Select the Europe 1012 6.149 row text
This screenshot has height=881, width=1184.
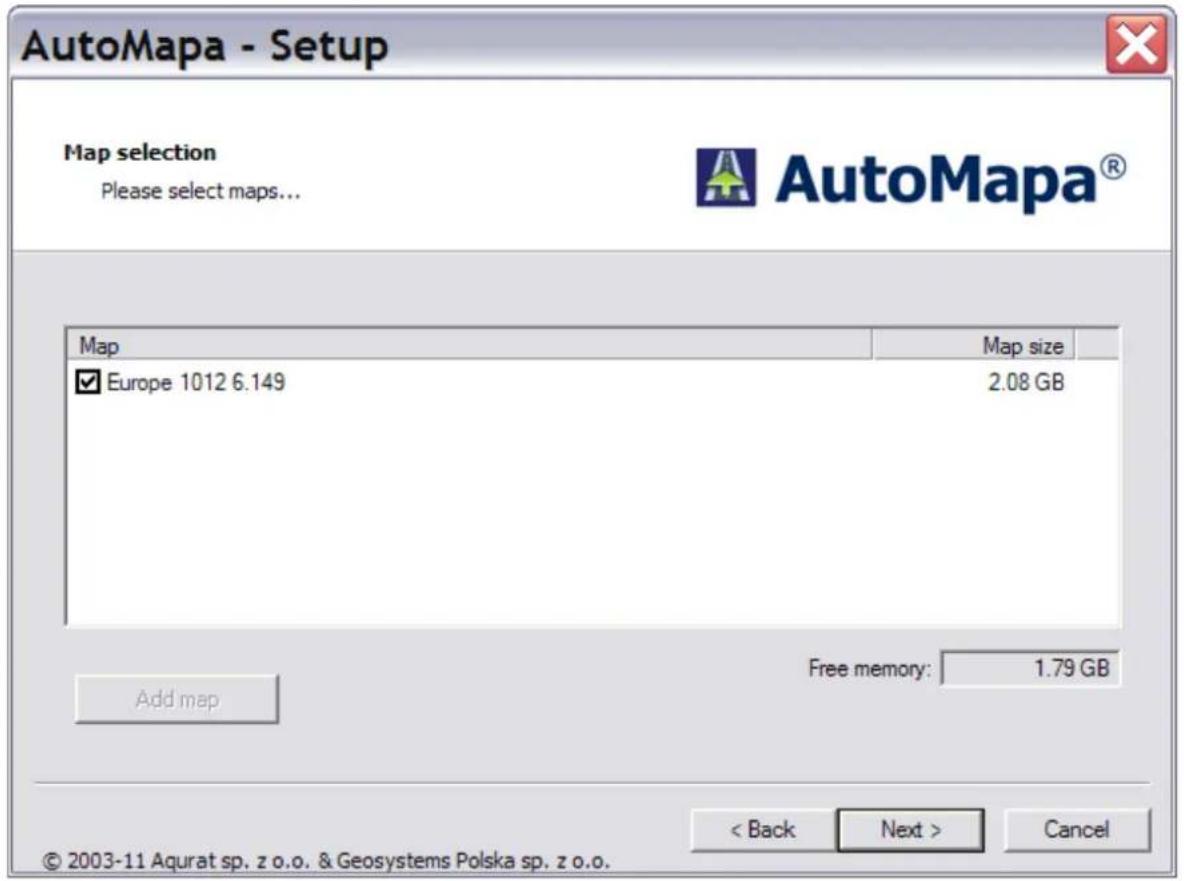196,382
